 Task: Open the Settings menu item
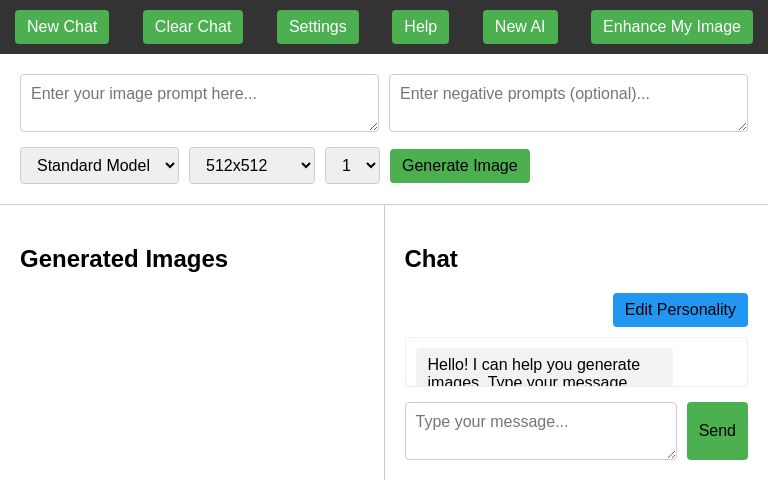pos(317,27)
